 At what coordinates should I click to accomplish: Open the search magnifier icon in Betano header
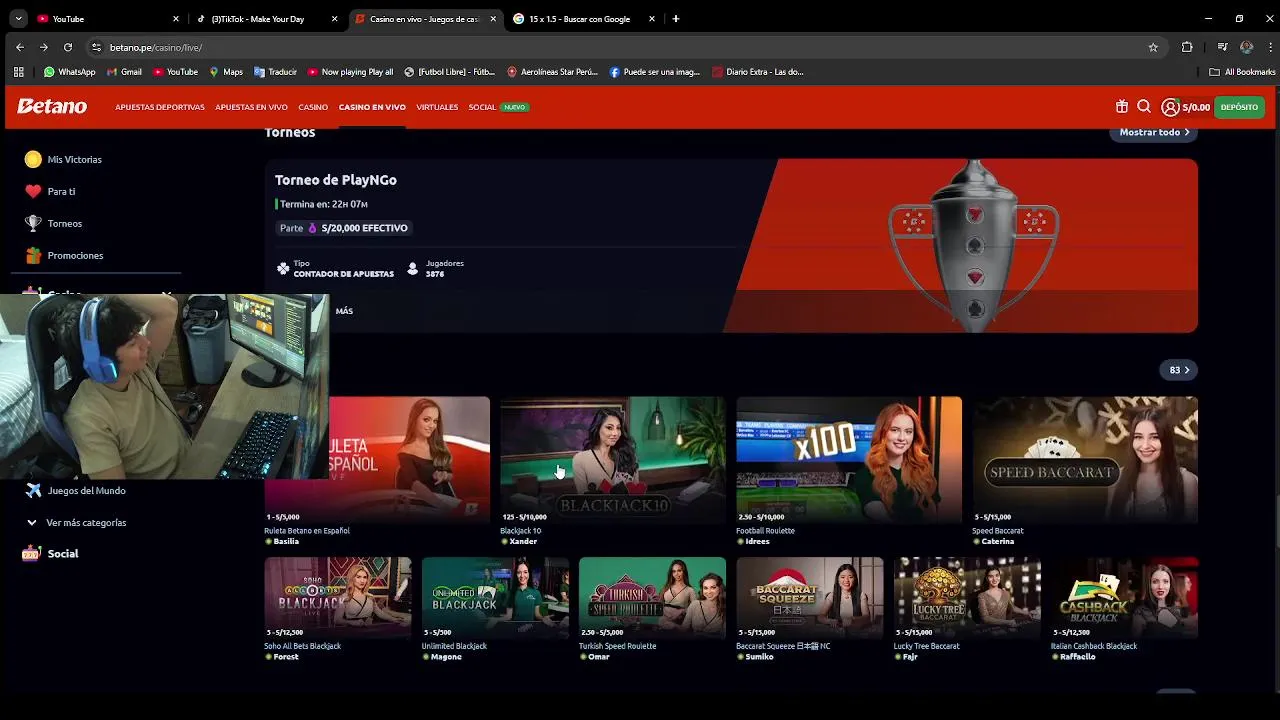1144,107
